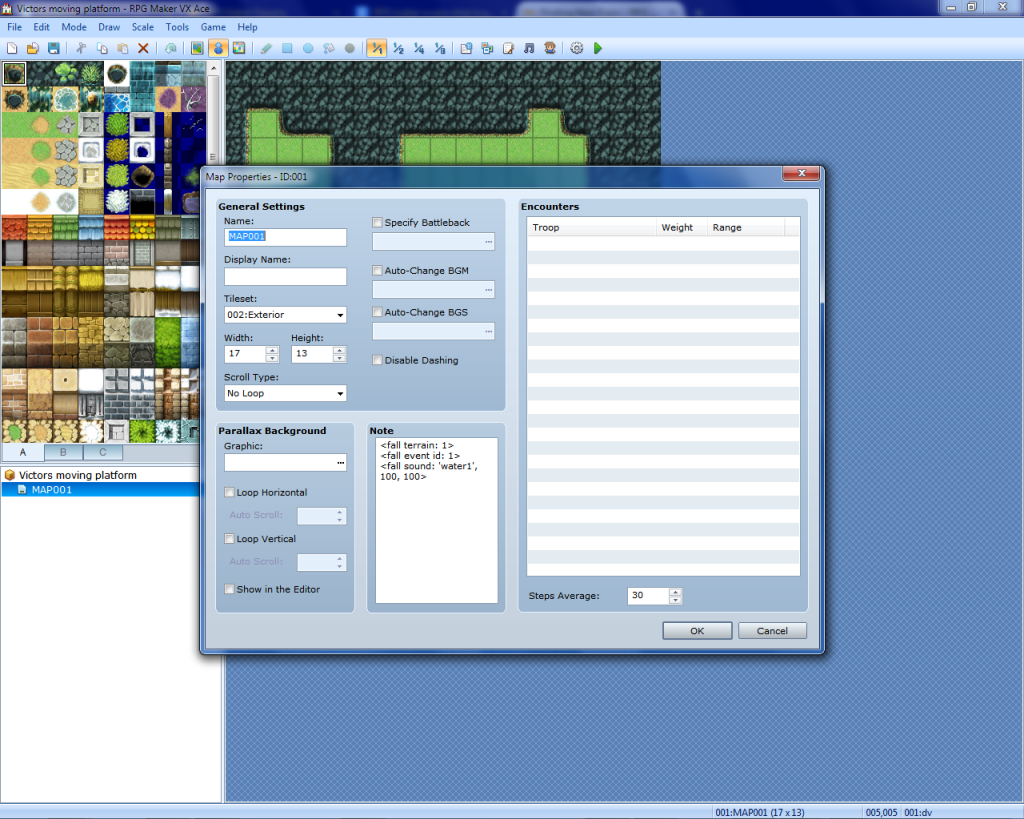Switch to tileset tab B
The height and width of the screenshot is (819, 1024).
[x=63, y=453]
